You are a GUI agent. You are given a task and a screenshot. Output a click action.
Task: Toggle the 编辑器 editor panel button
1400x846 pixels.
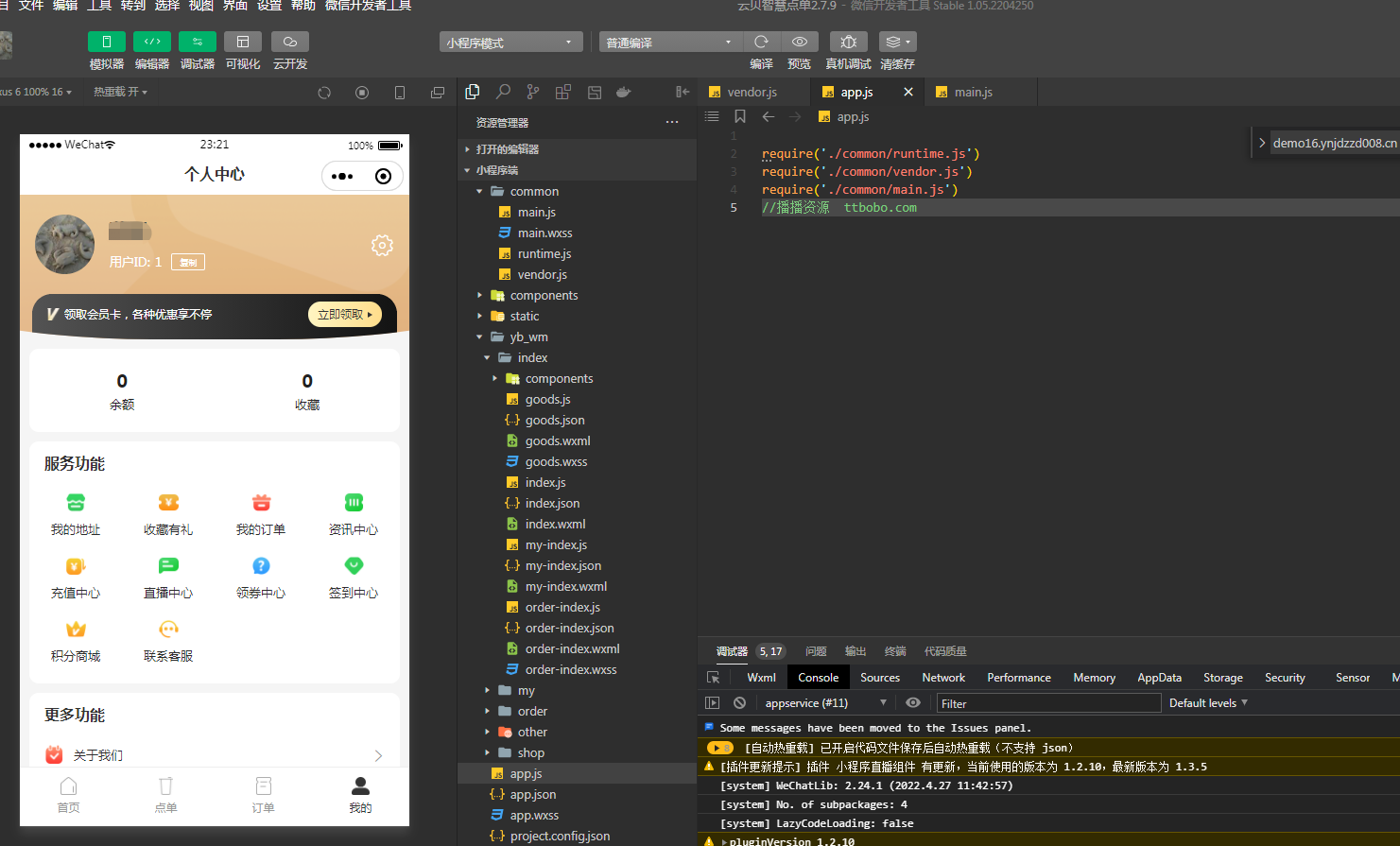point(152,42)
